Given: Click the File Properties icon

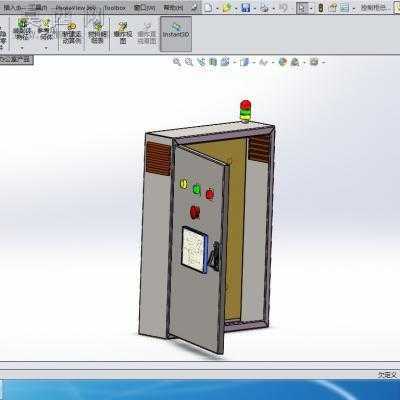Looking at the screenshot, I should (x=333, y=8).
